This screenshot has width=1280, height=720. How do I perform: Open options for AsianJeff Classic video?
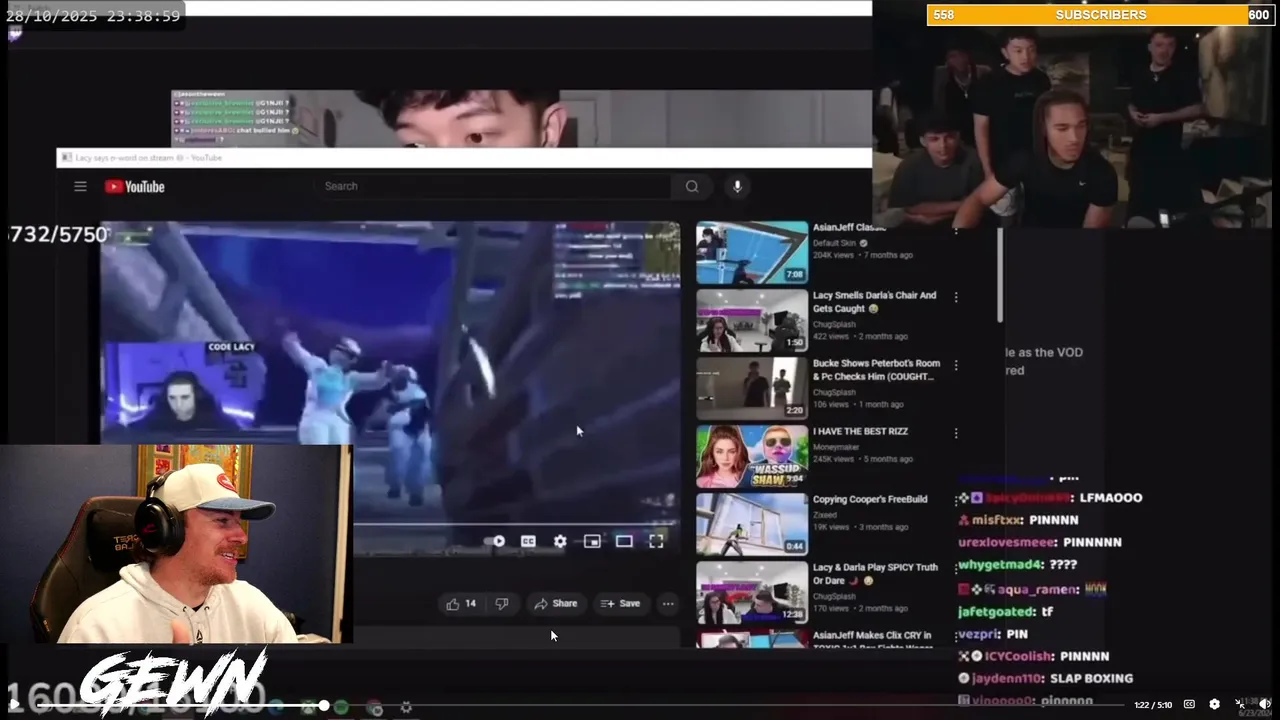coord(956,231)
